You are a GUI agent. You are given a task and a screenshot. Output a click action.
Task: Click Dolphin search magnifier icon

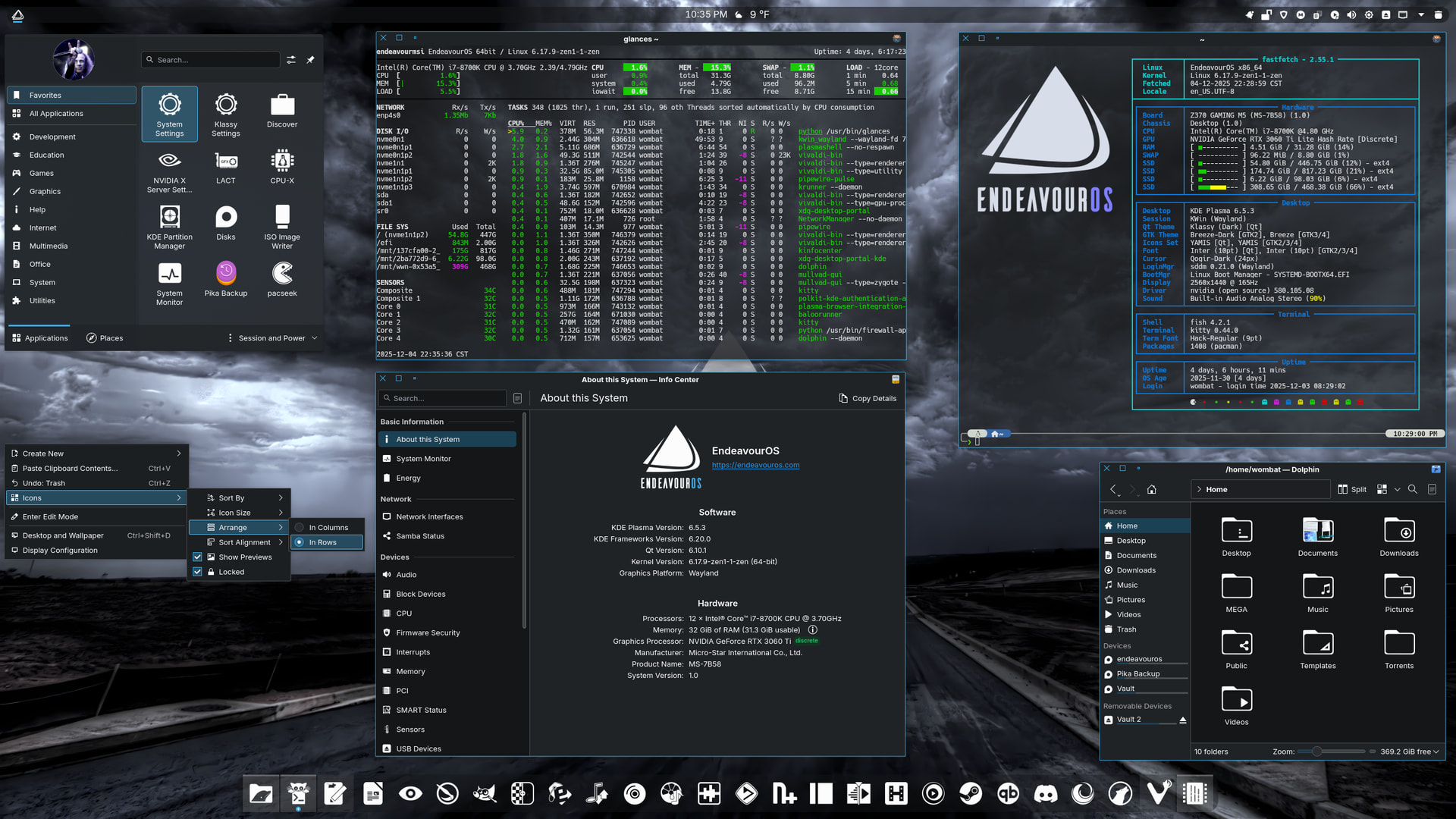point(1412,489)
